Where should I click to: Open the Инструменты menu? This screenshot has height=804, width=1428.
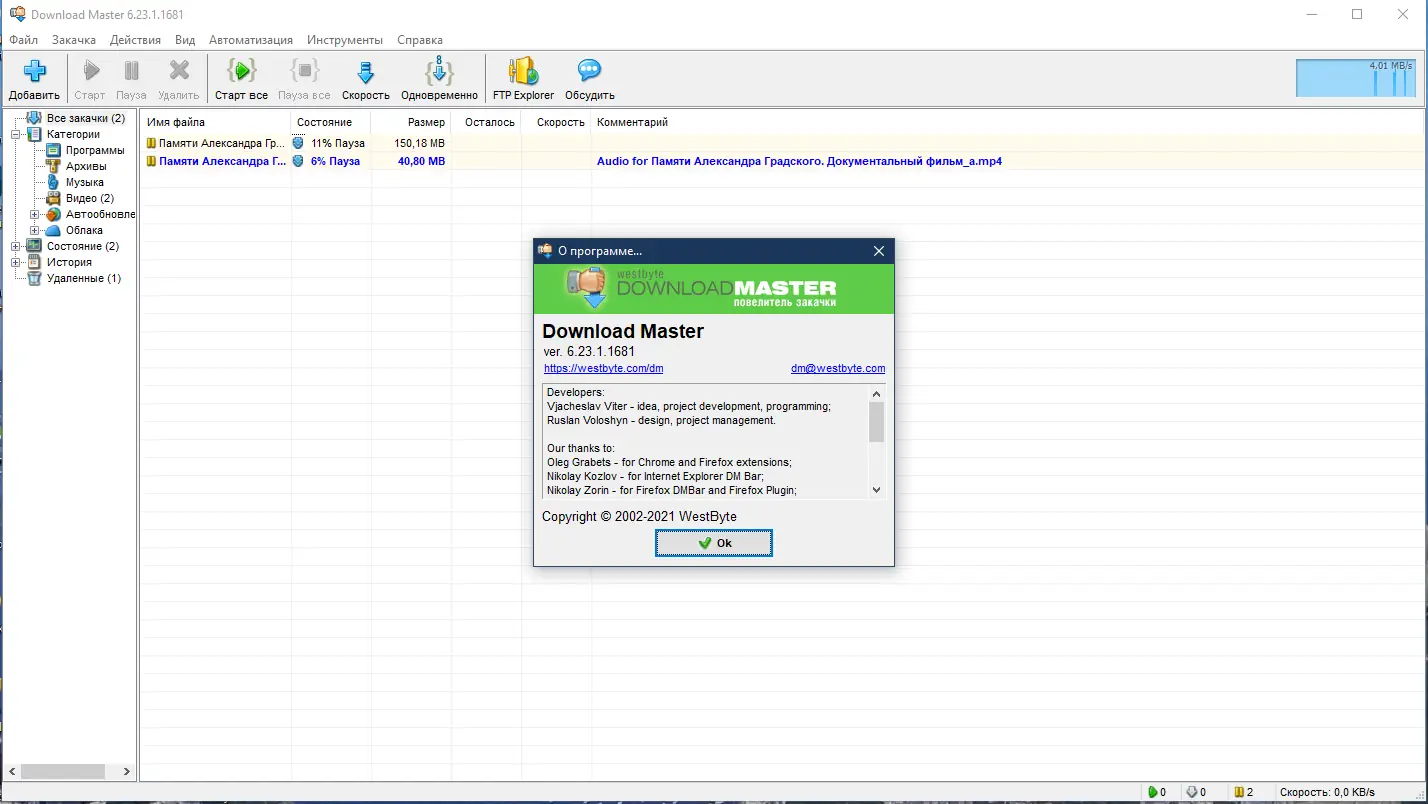coord(345,40)
